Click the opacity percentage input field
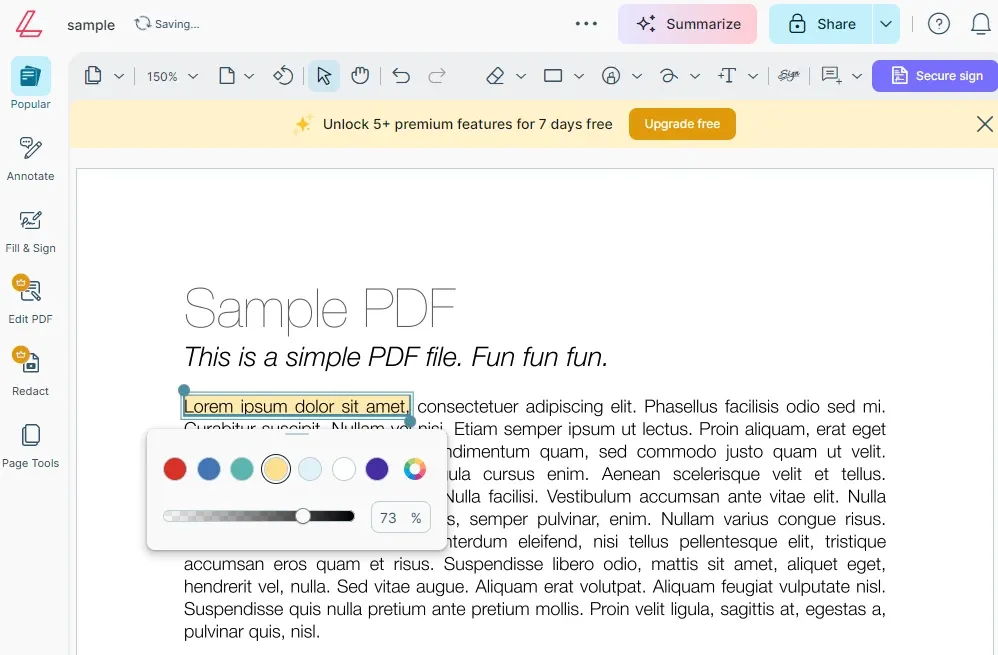This screenshot has width=998, height=655. [400, 517]
